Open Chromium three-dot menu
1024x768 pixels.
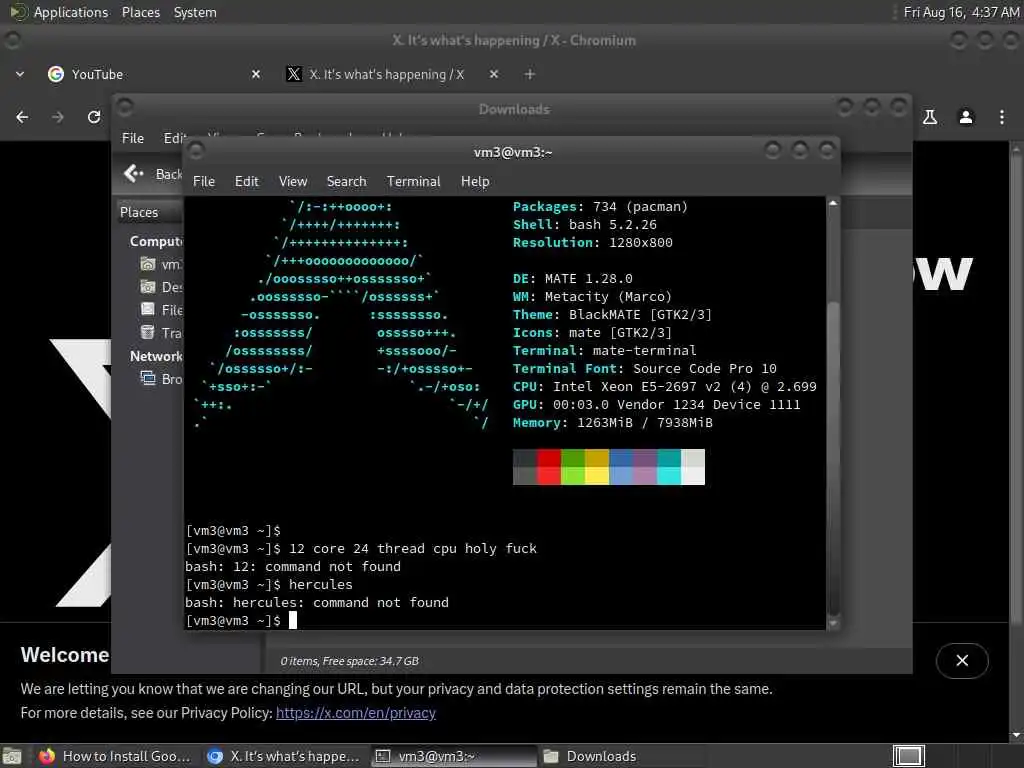point(1002,117)
